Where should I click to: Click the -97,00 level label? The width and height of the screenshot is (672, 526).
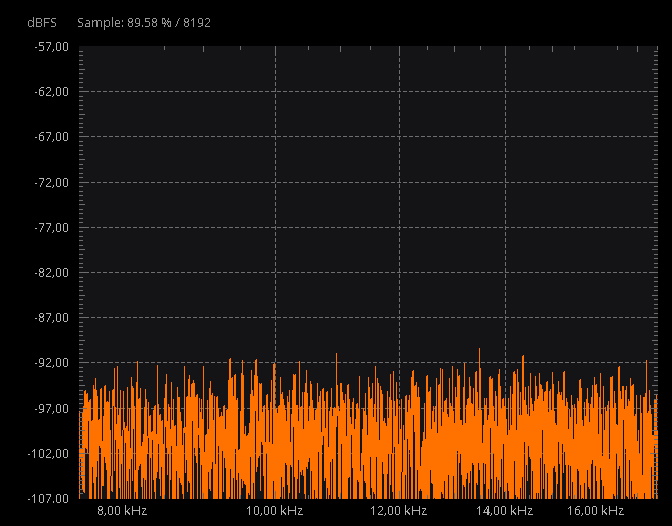pyautogui.click(x=48, y=408)
